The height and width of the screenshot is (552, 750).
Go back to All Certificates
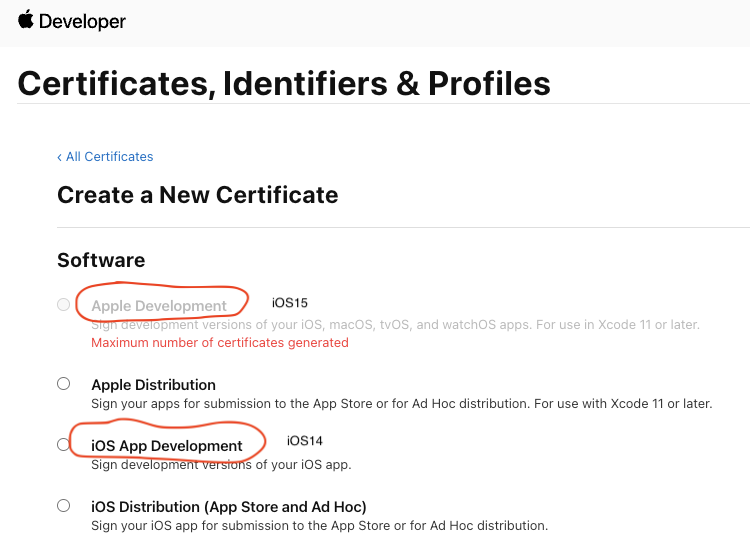(109, 157)
